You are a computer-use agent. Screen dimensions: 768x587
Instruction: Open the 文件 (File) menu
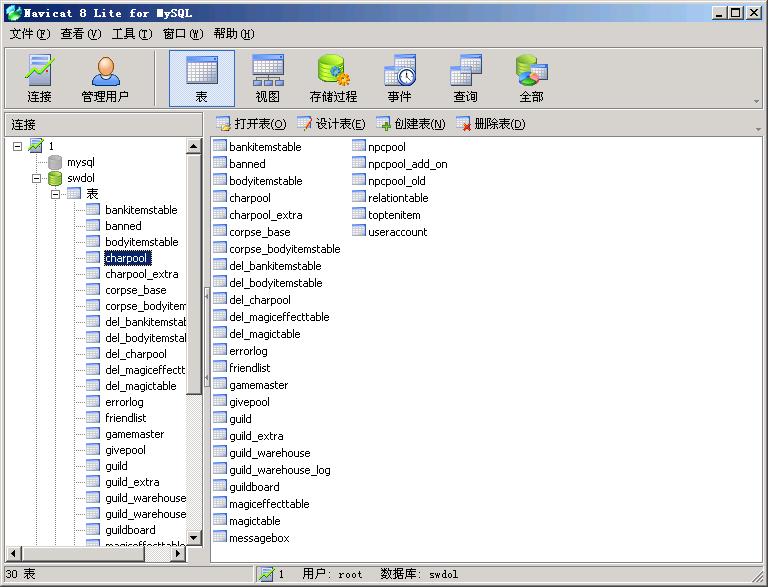pos(30,34)
